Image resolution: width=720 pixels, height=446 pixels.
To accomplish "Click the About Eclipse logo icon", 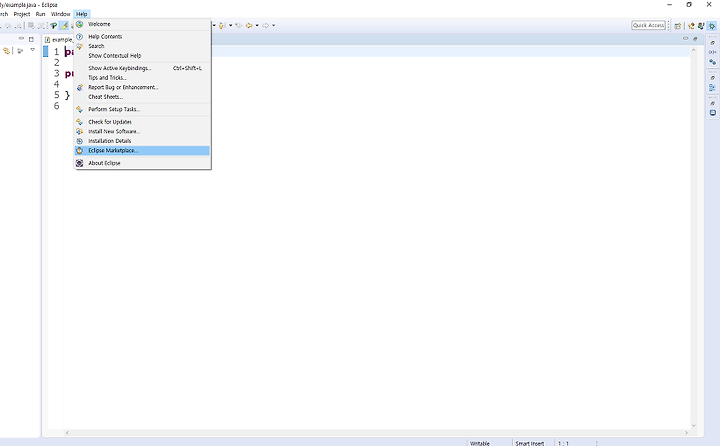I will pos(79,163).
